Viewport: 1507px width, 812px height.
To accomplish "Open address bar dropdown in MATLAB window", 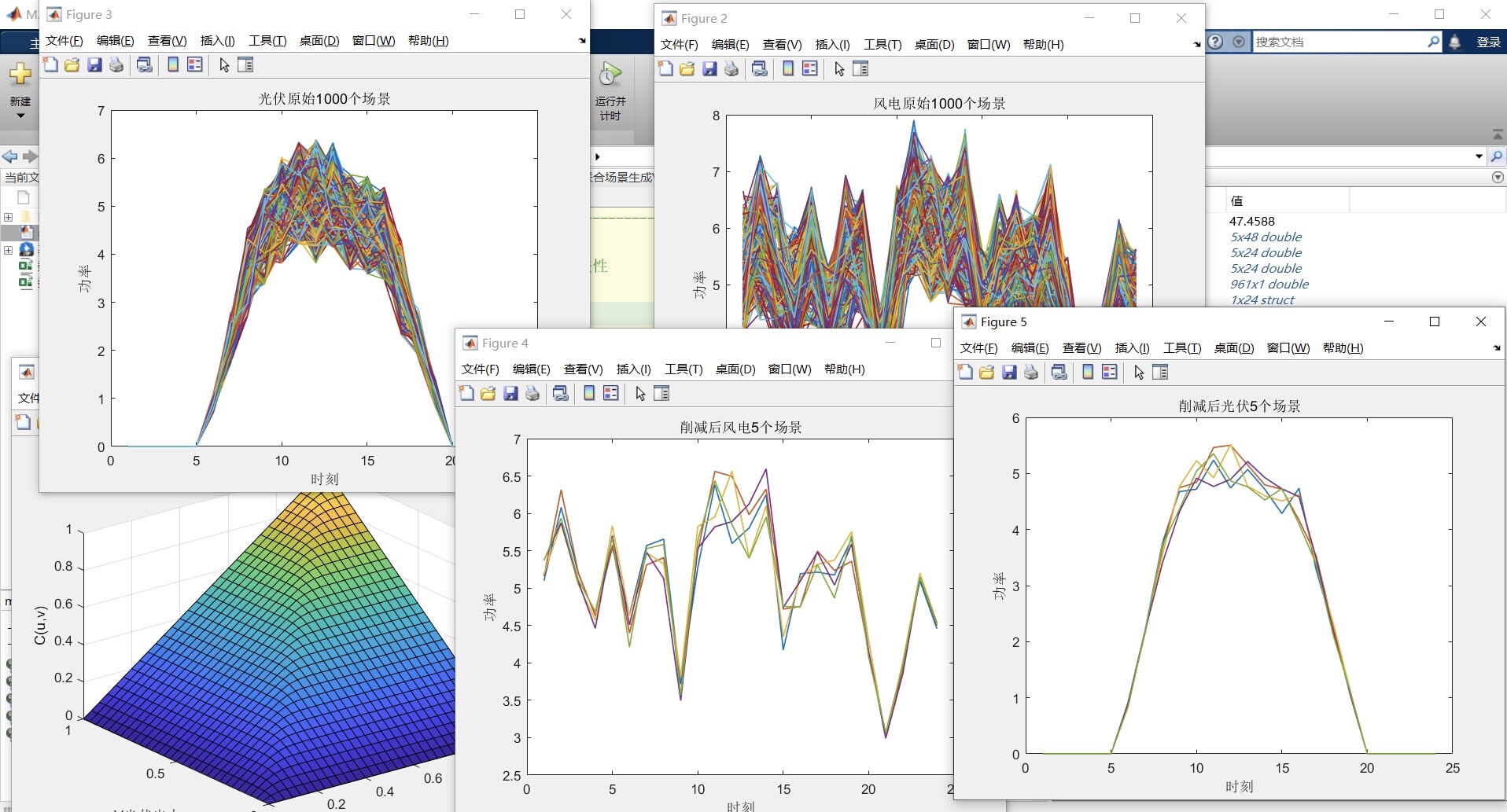I will point(1479,156).
